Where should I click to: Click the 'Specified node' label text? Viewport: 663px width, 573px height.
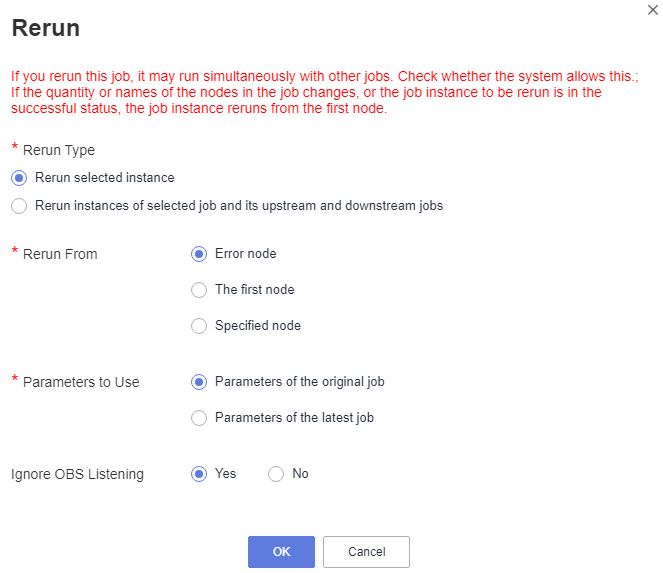[258, 326]
